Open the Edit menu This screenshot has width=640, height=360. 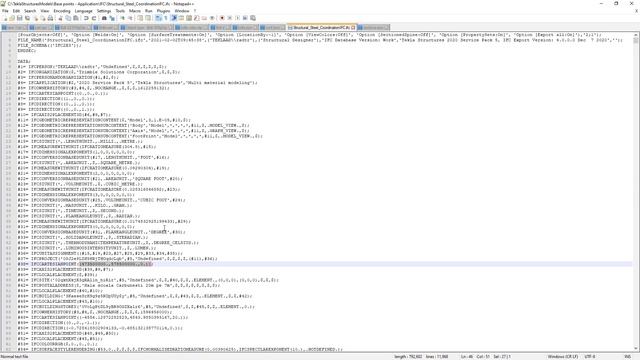[x=16, y=11]
